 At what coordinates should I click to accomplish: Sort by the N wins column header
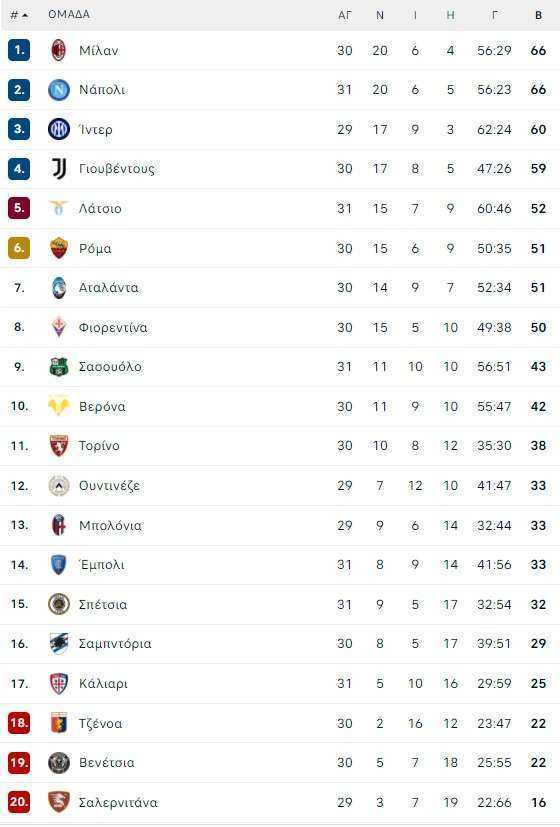coord(380,15)
